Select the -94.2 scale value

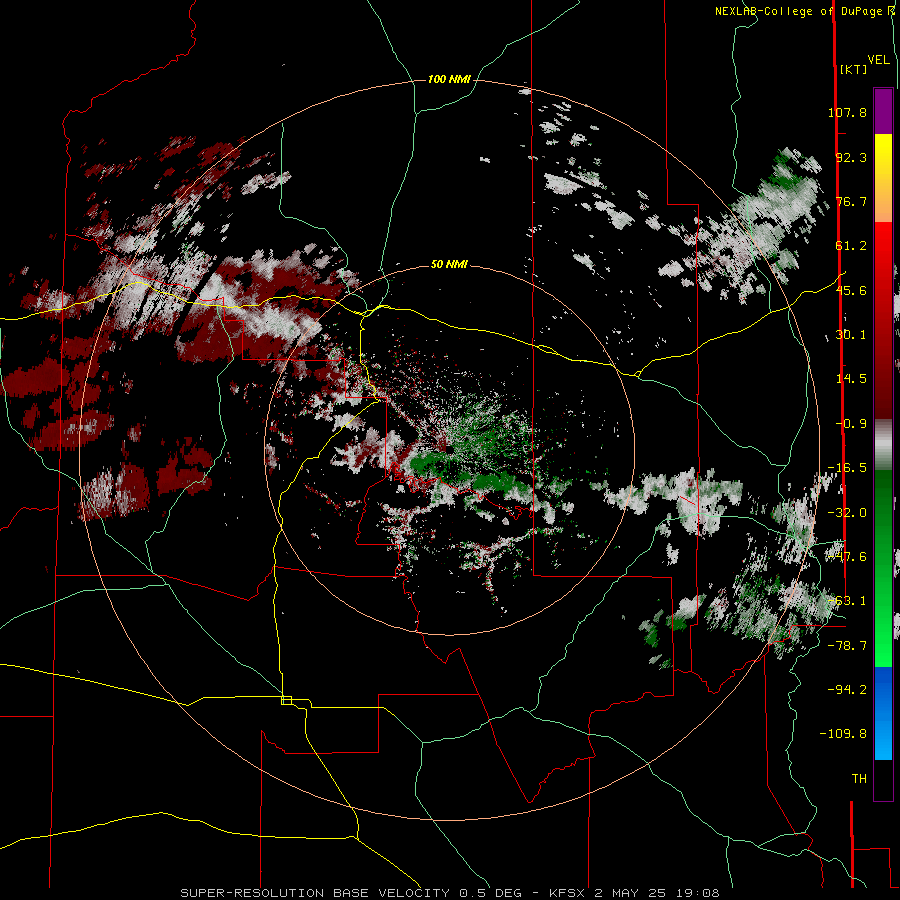tap(847, 689)
